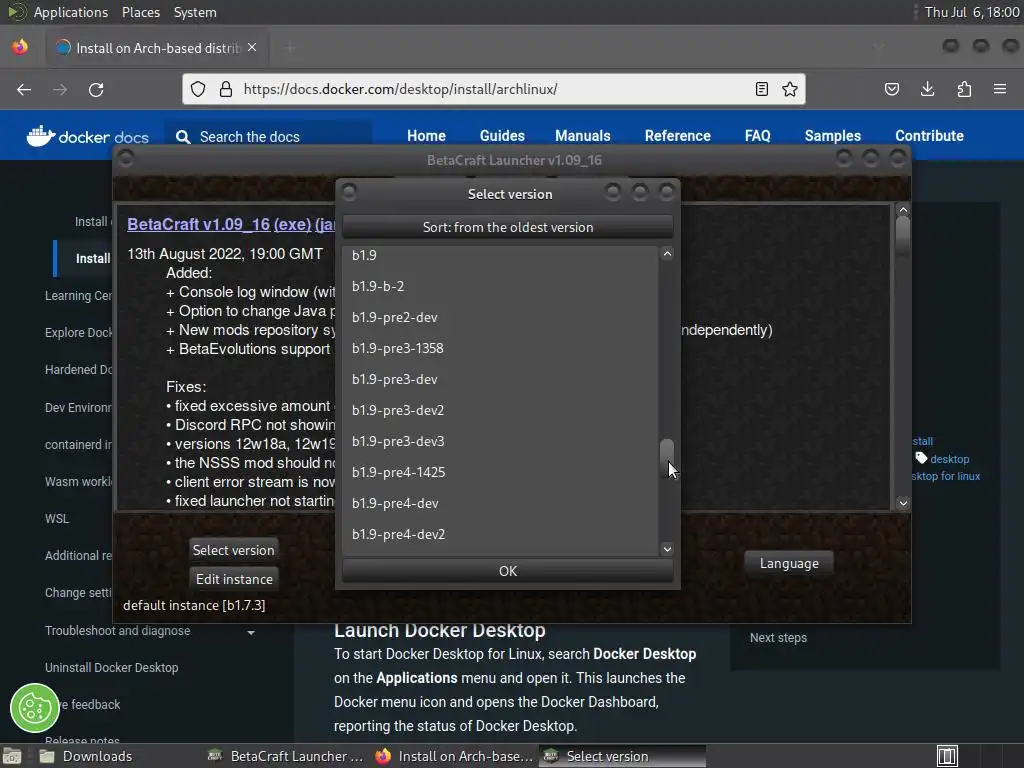Click the workspace switcher in bottom panel
Screen dimensions: 1024x768
point(947,756)
